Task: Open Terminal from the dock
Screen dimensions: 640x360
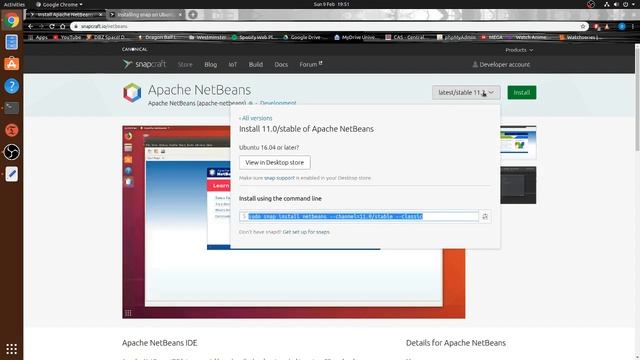Action: (11, 108)
